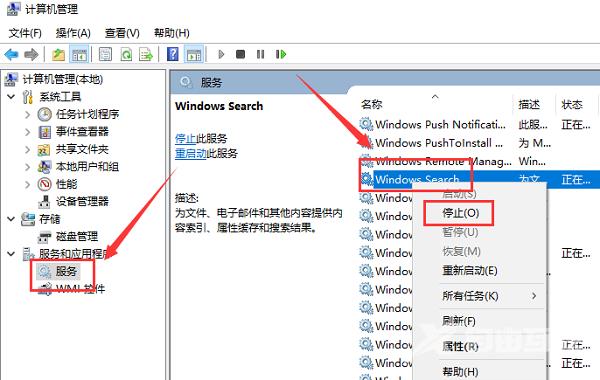Screen dimensions: 600x380
Task: Click the Export list toolbar icon
Action: pyautogui.click(x=146, y=54)
